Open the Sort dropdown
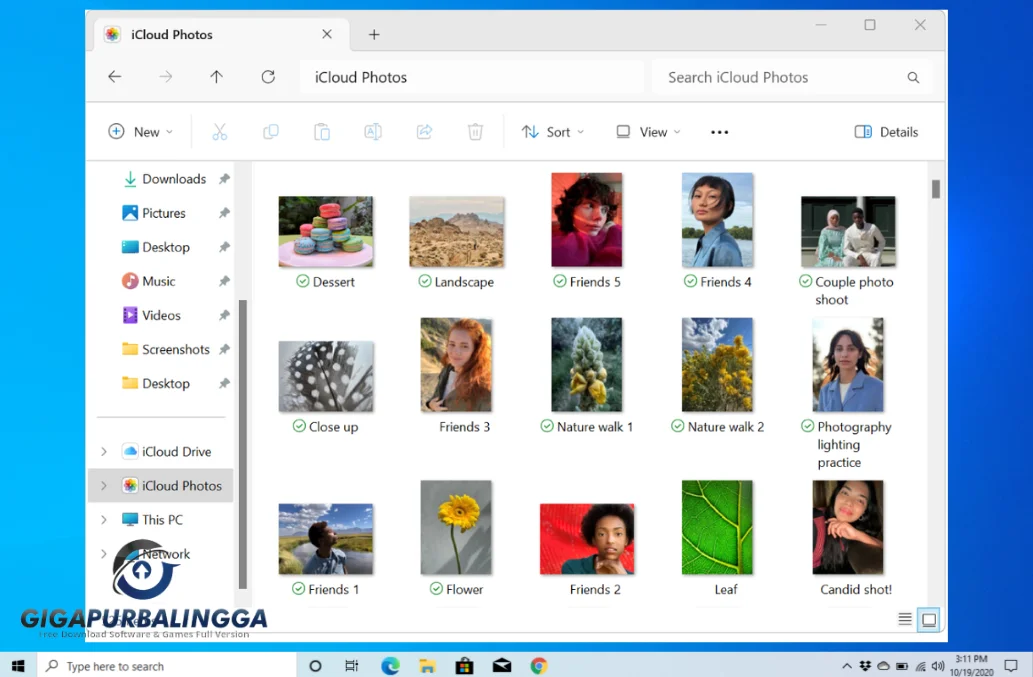This screenshot has height=677, width=1033. tap(553, 132)
